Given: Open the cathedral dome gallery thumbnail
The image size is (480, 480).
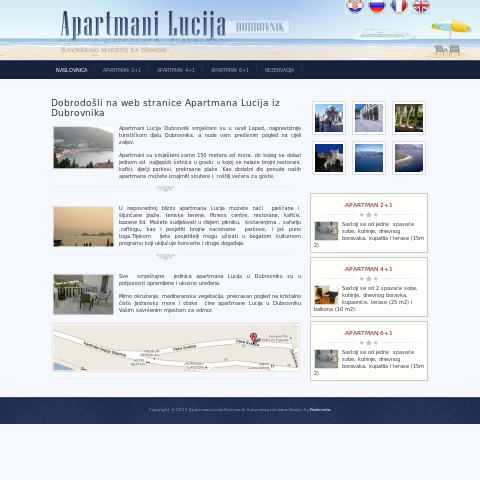Looking at the screenshot, I should [x=329, y=118].
